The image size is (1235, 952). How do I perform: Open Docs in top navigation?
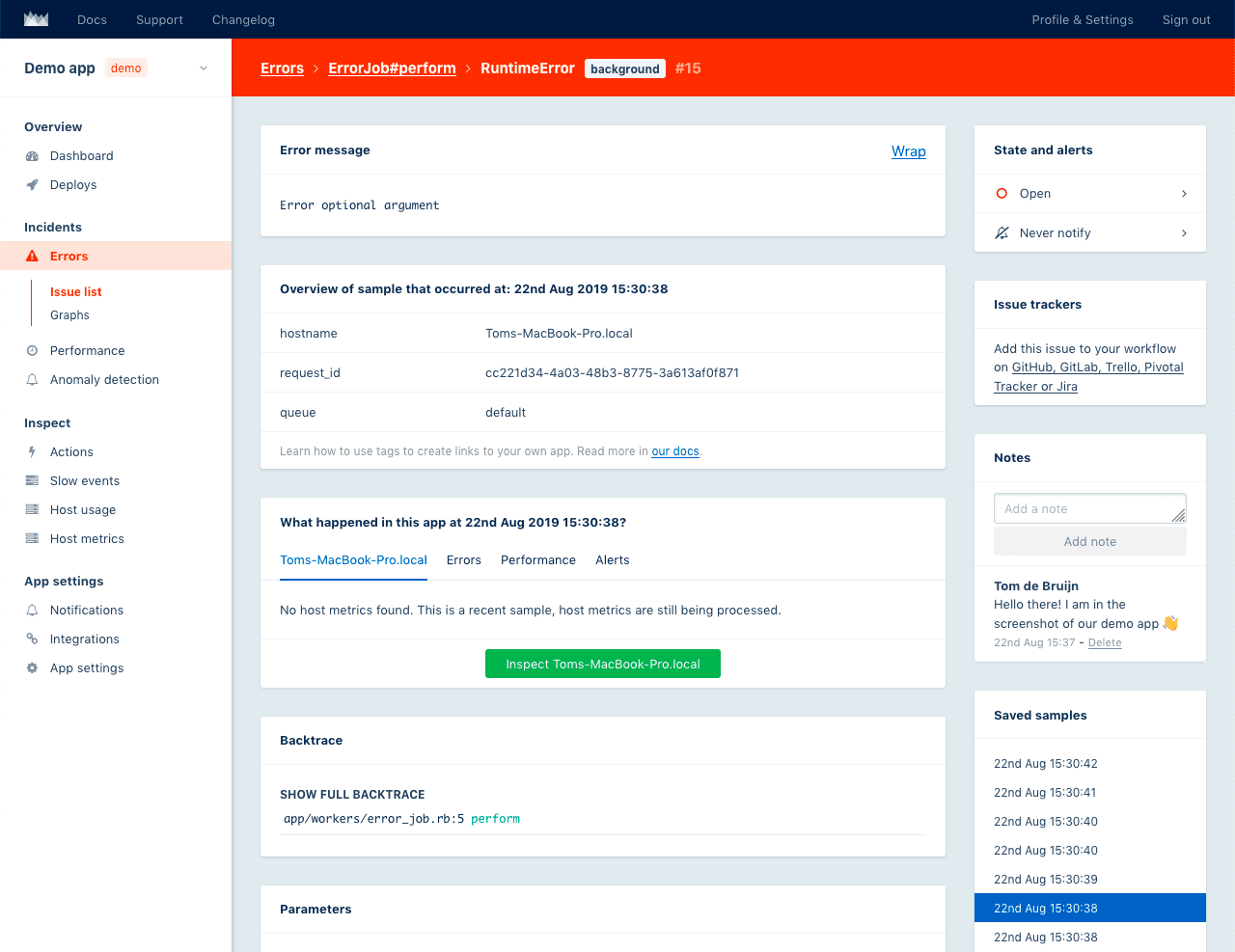pyautogui.click(x=92, y=19)
